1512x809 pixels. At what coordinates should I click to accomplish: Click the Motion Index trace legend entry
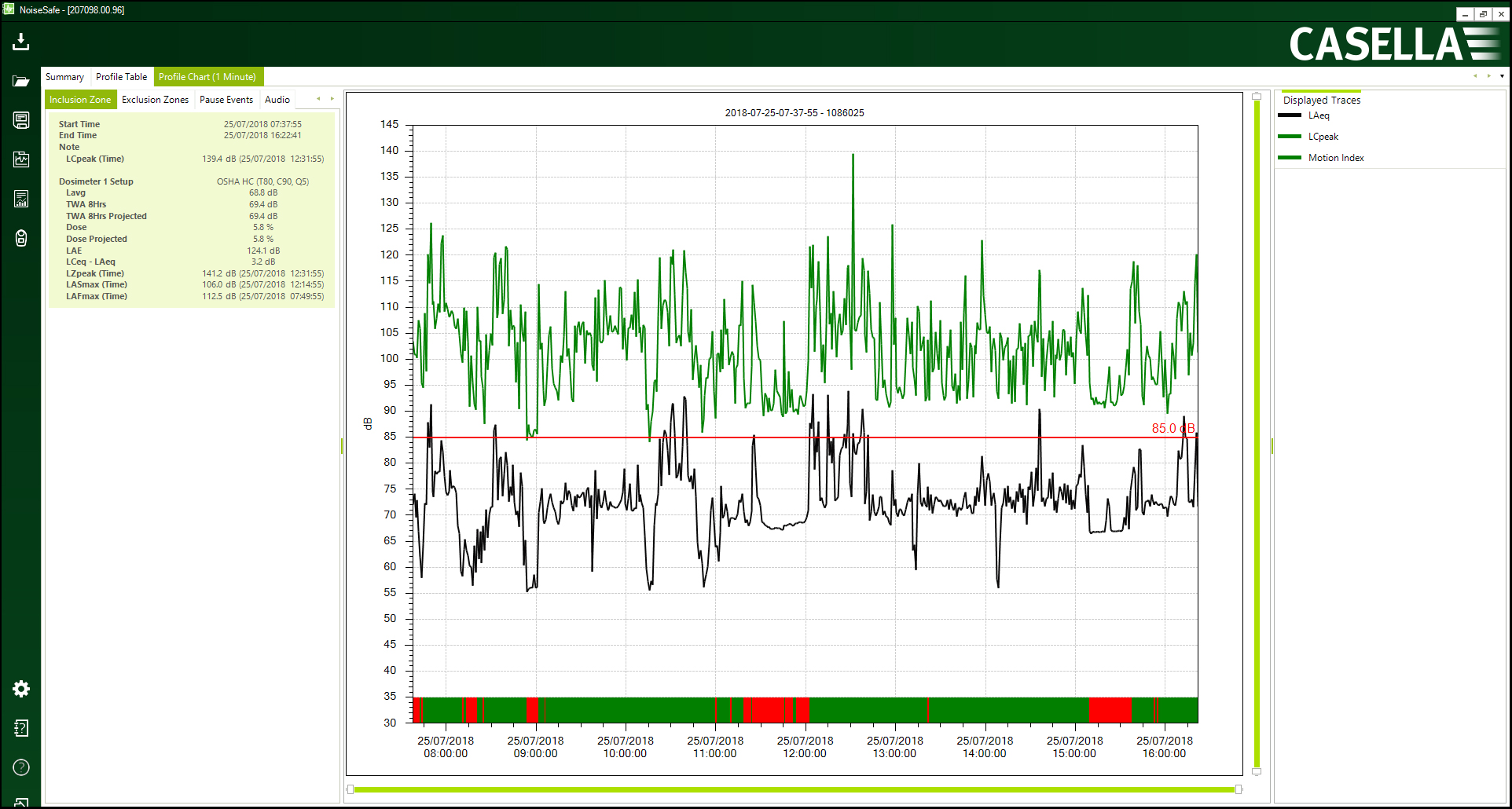[1335, 158]
